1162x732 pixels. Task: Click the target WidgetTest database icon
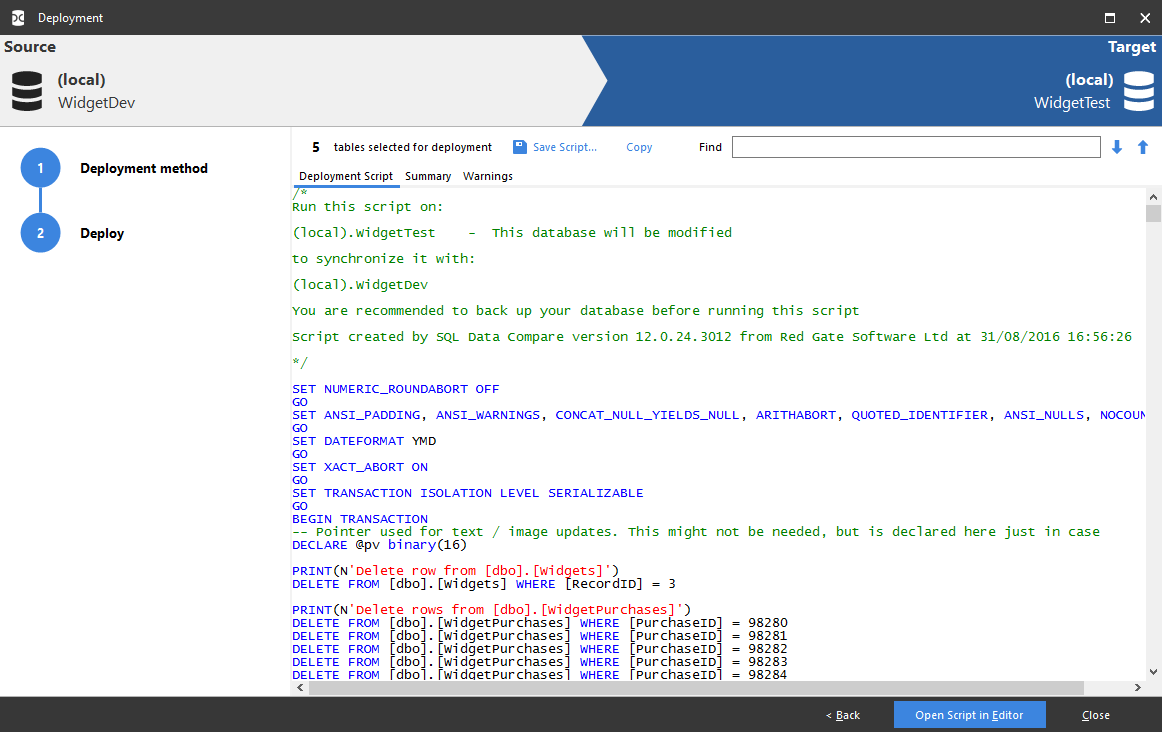pyautogui.click(x=1139, y=90)
